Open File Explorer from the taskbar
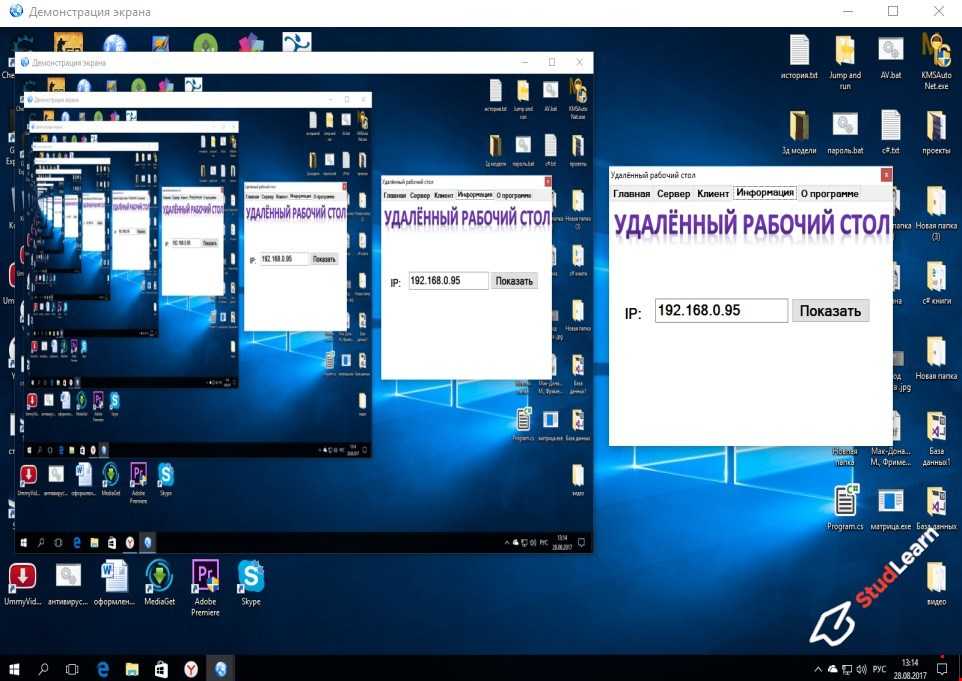 [132, 669]
